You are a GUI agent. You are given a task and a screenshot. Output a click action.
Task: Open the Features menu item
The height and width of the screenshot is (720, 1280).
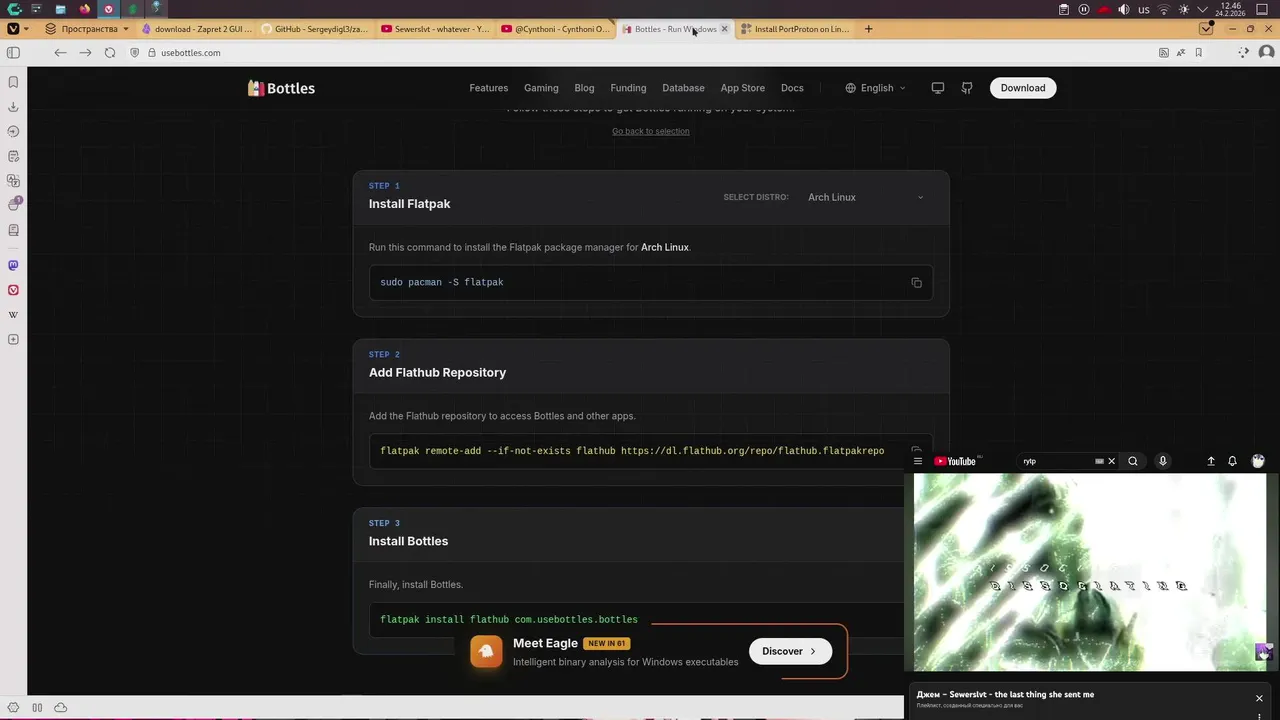point(489,88)
